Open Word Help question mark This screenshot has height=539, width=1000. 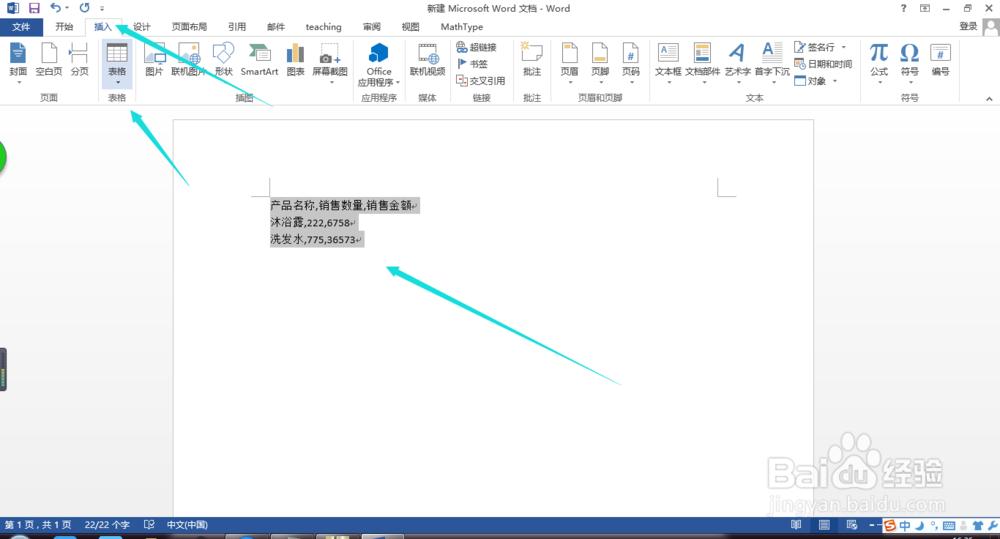click(903, 8)
